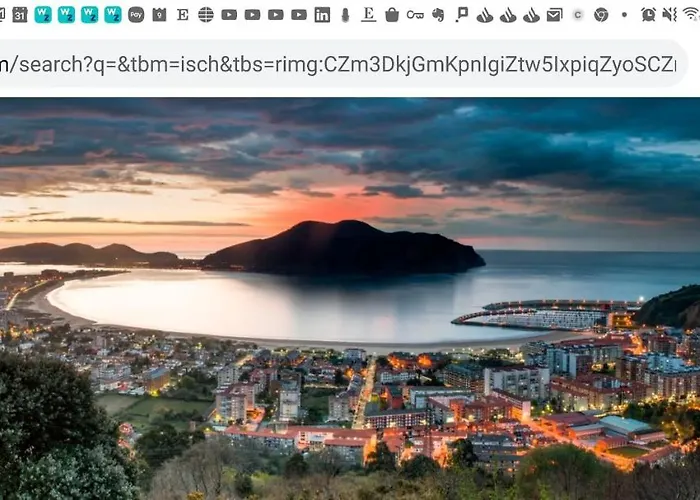Tap the coastal town sunset photo
Screen dimensions: 700x500
click(350, 298)
